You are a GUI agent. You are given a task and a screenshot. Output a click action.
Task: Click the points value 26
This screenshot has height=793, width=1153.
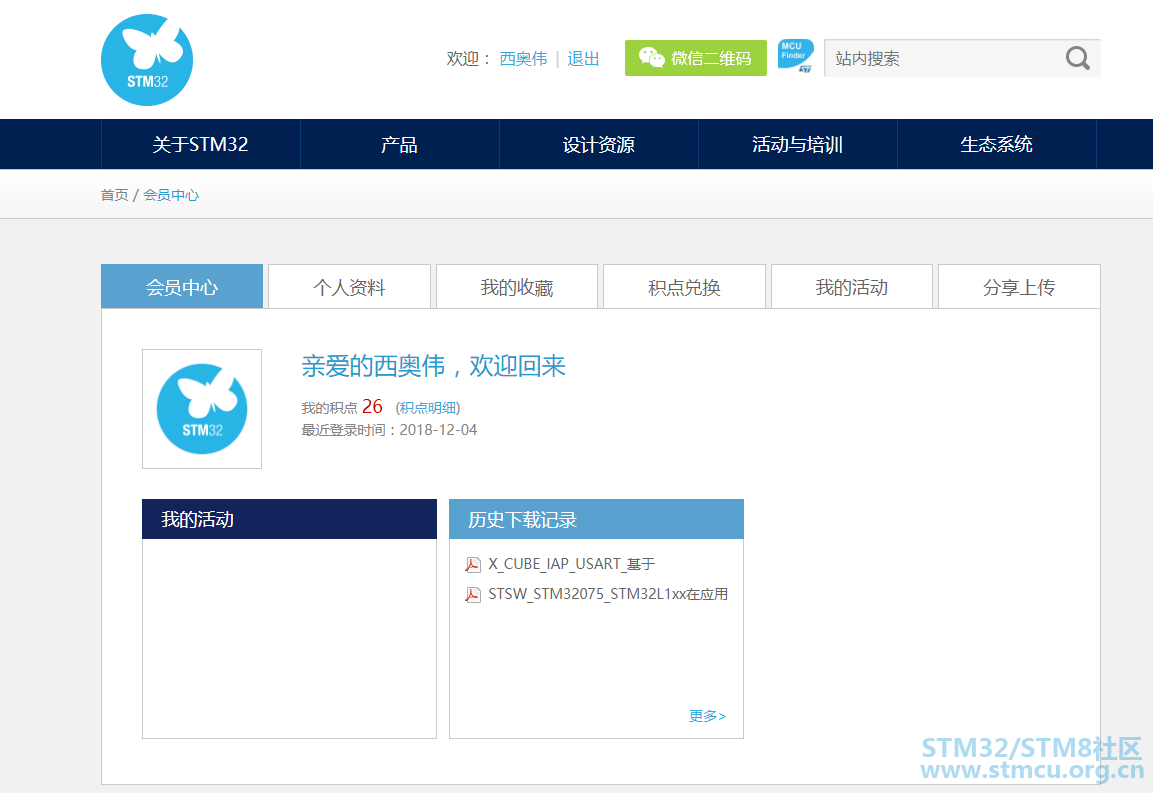(x=372, y=406)
